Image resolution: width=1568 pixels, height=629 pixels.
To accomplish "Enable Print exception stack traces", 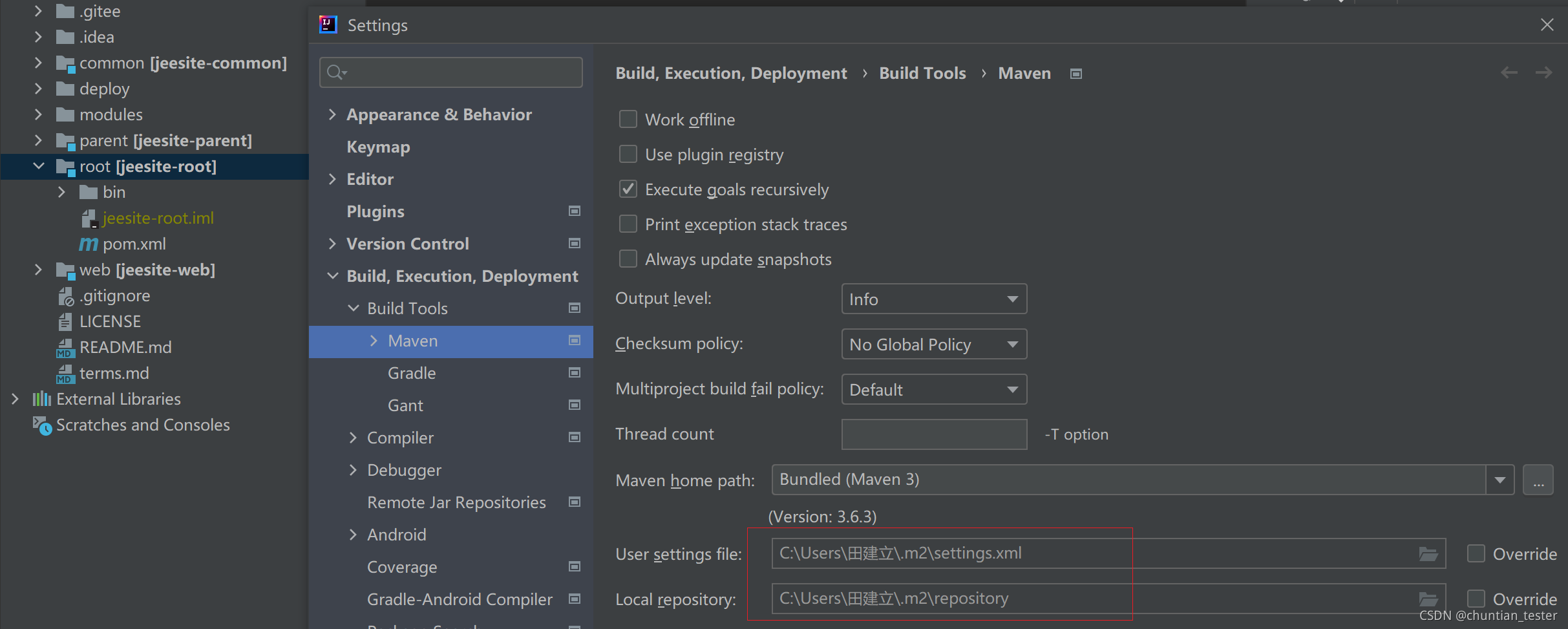I will 628,224.
